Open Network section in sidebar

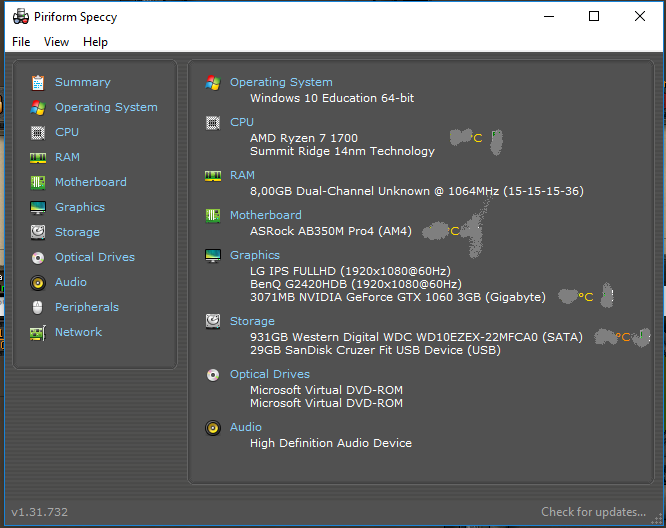point(78,332)
